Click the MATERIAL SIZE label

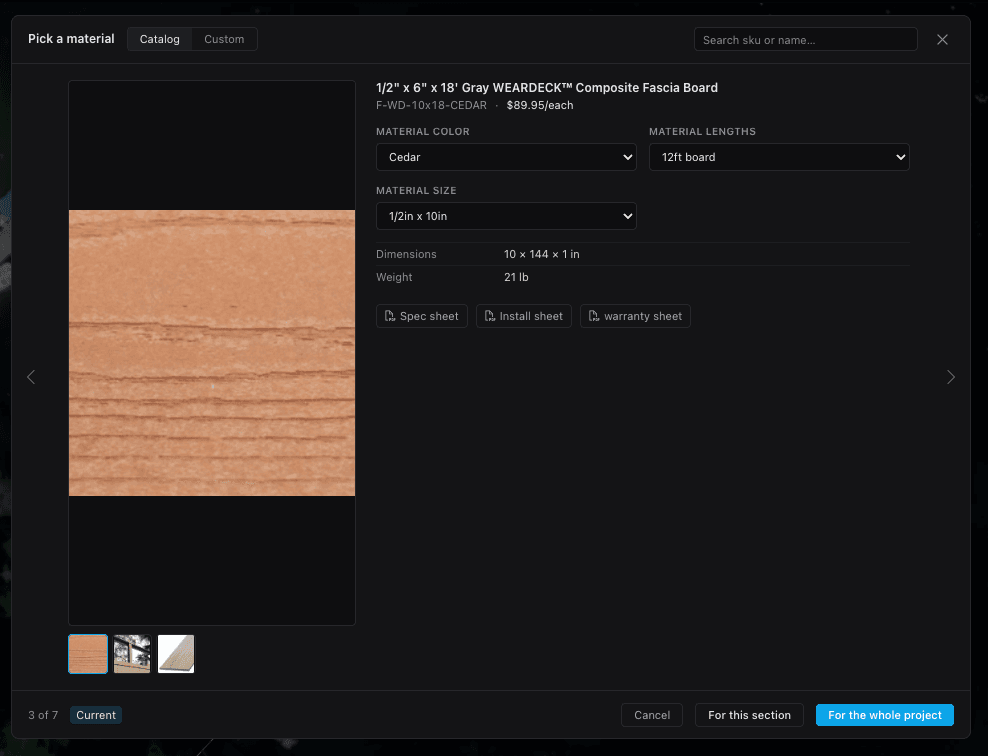pos(416,190)
